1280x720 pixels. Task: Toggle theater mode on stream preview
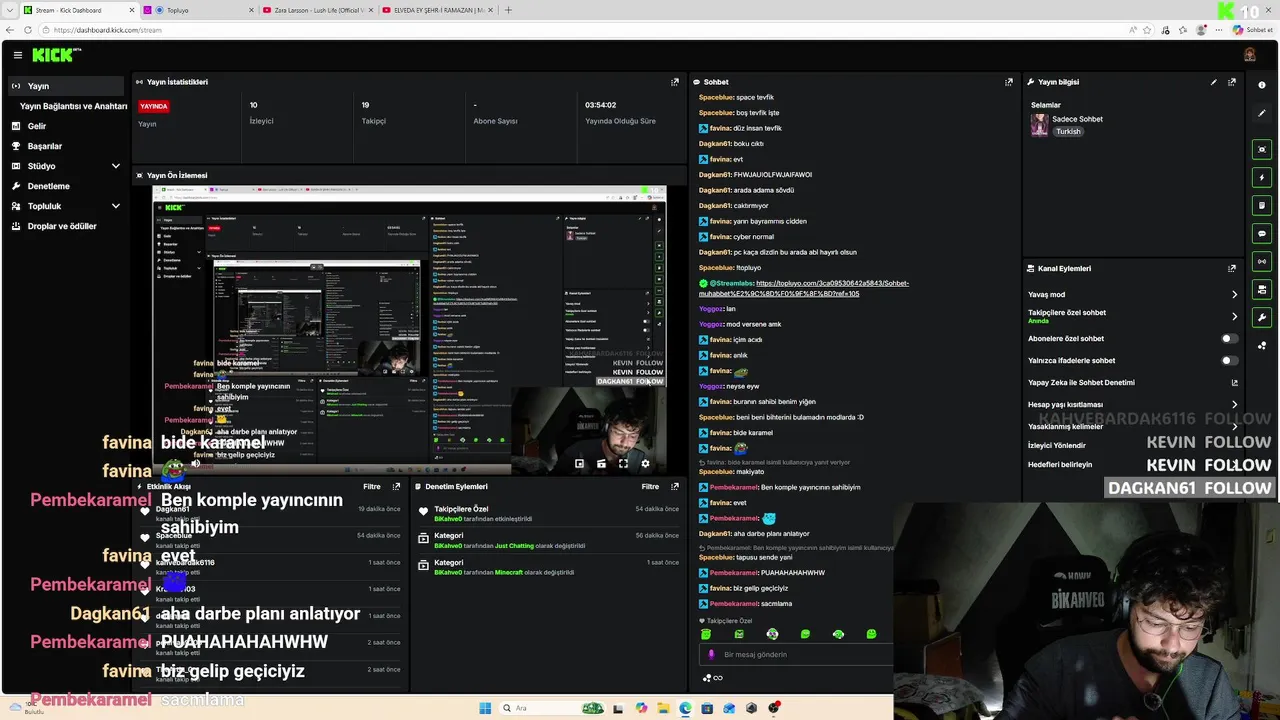(601, 464)
